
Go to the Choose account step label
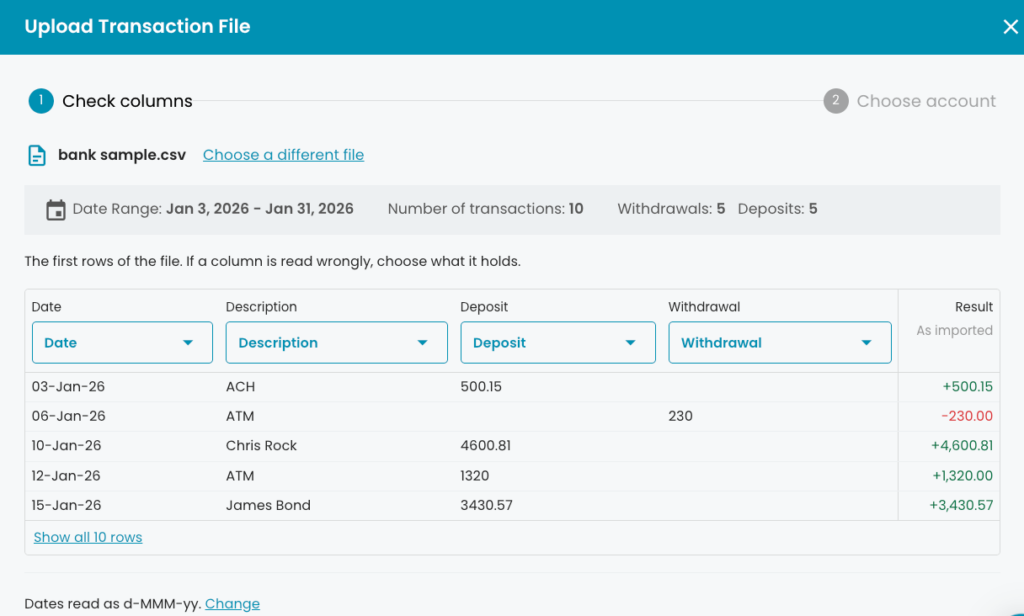(x=926, y=101)
